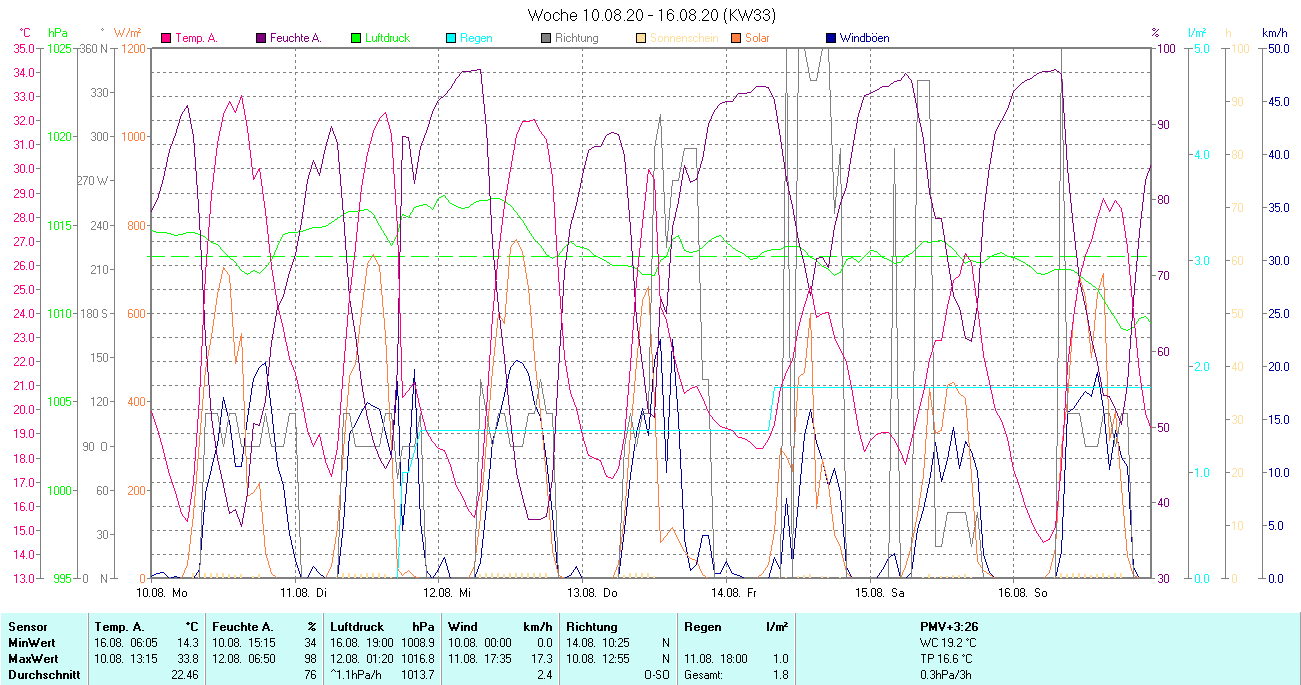Click the 'l/m²' axis unit label
1301x685 pixels.
pyautogui.click(x=1197, y=33)
